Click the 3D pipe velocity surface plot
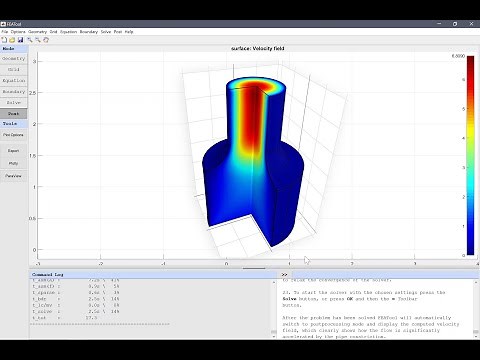This screenshot has width=480, height=360. (253, 163)
